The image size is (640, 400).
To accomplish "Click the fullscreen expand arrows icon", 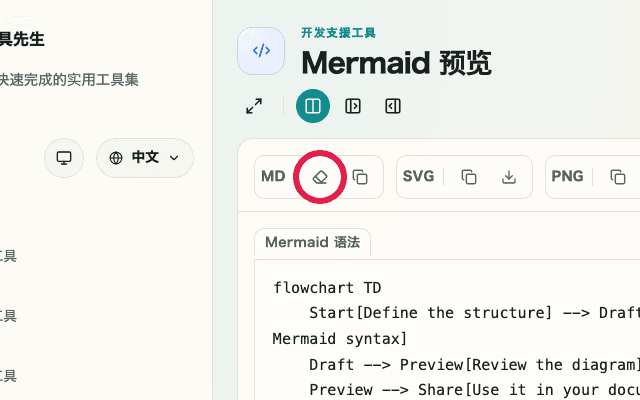I will pyautogui.click(x=254, y=106).
